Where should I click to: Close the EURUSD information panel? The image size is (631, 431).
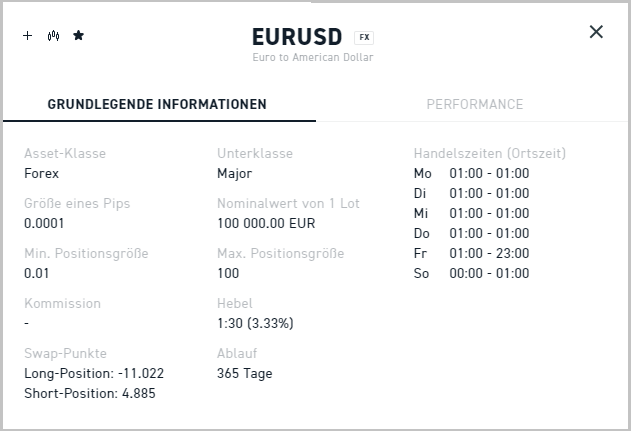click(x=596, y=32)
